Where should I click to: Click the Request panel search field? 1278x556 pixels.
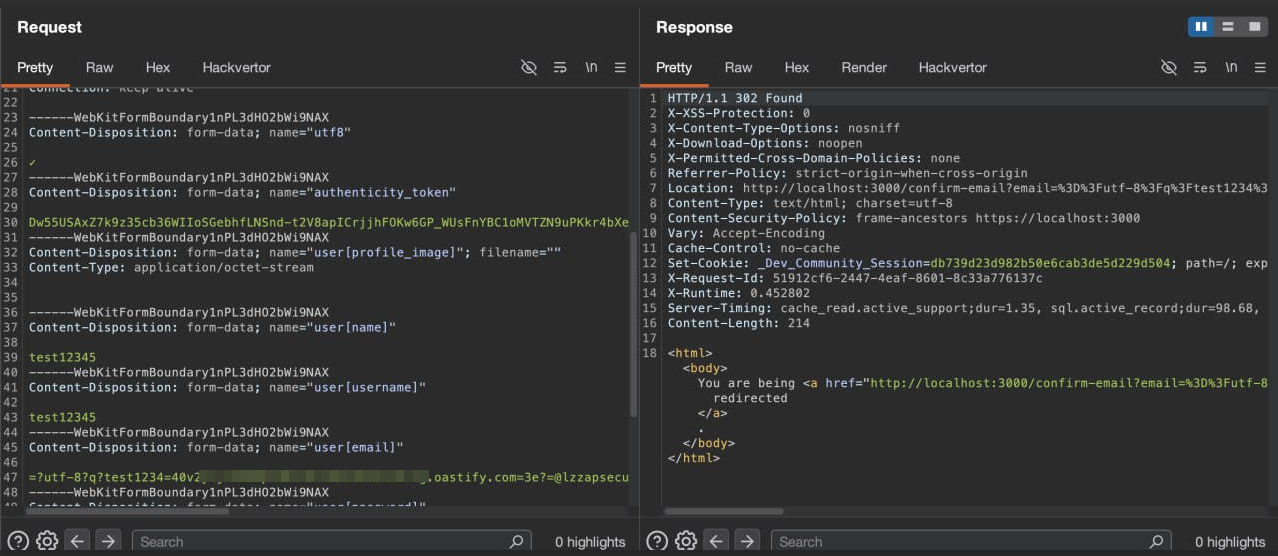coord(331,541)
